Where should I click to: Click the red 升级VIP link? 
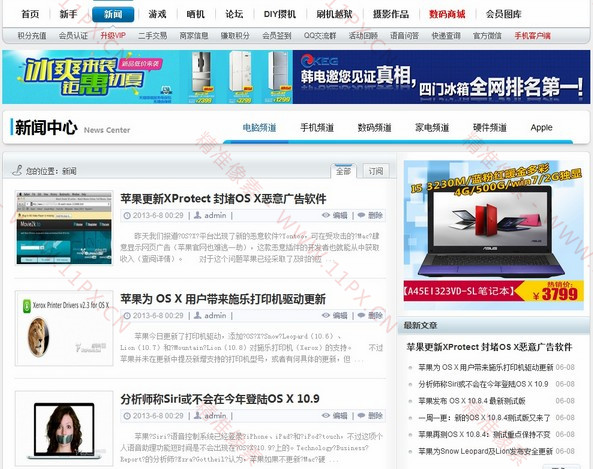pyautogui.click(x=113, y=36)
